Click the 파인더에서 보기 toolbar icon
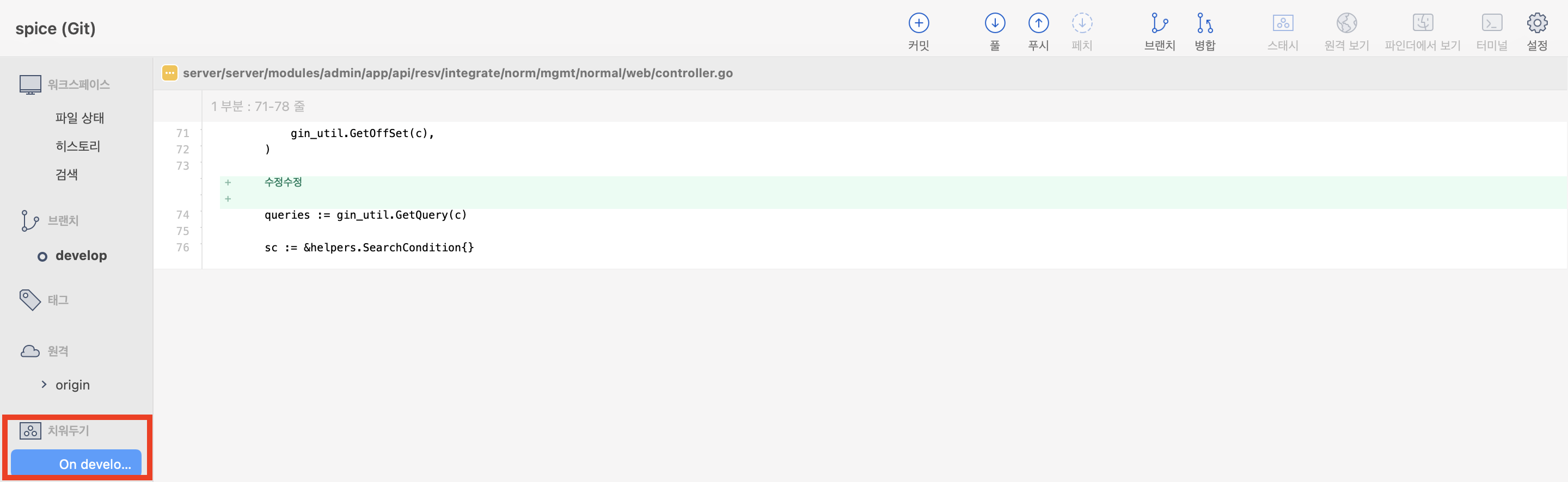 (x=1423, y=23)
